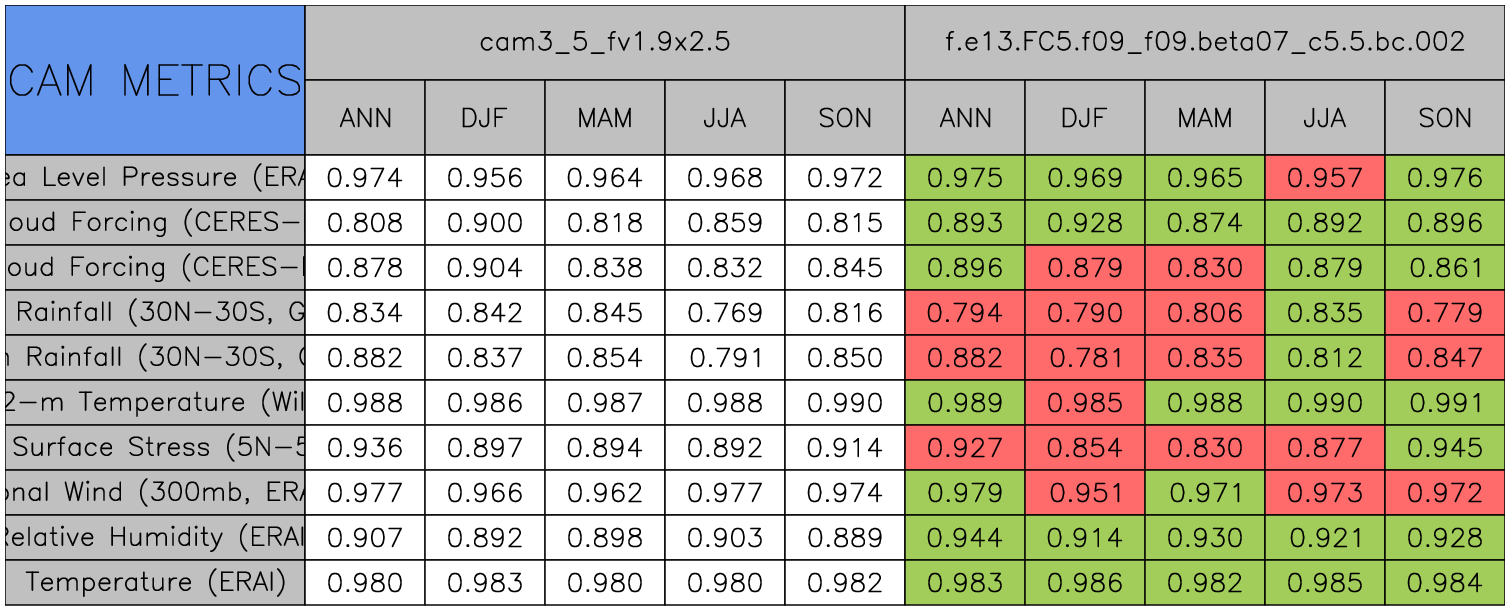Click the Relative Humidity row label
This screenshot has height=611, width=1510.
pos(155,538)
